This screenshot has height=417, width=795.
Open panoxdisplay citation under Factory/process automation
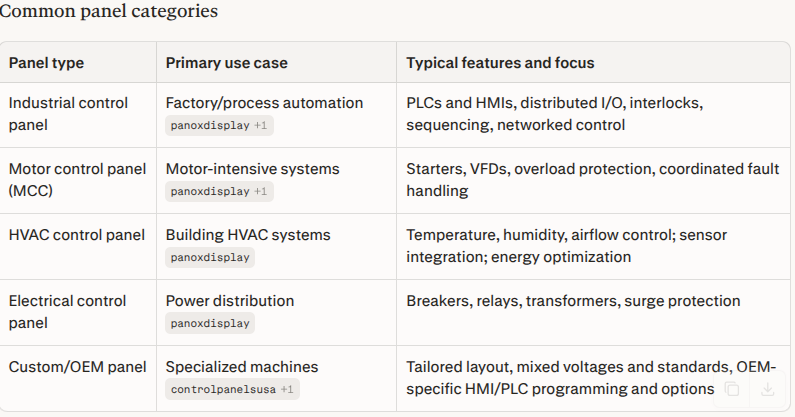click(x=219, y=126)
